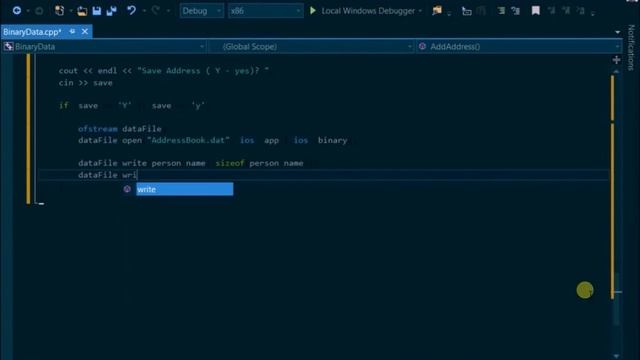Click the editor split plus icon
The width and height of the screenshot is (640, 360).
click(616, 60)
